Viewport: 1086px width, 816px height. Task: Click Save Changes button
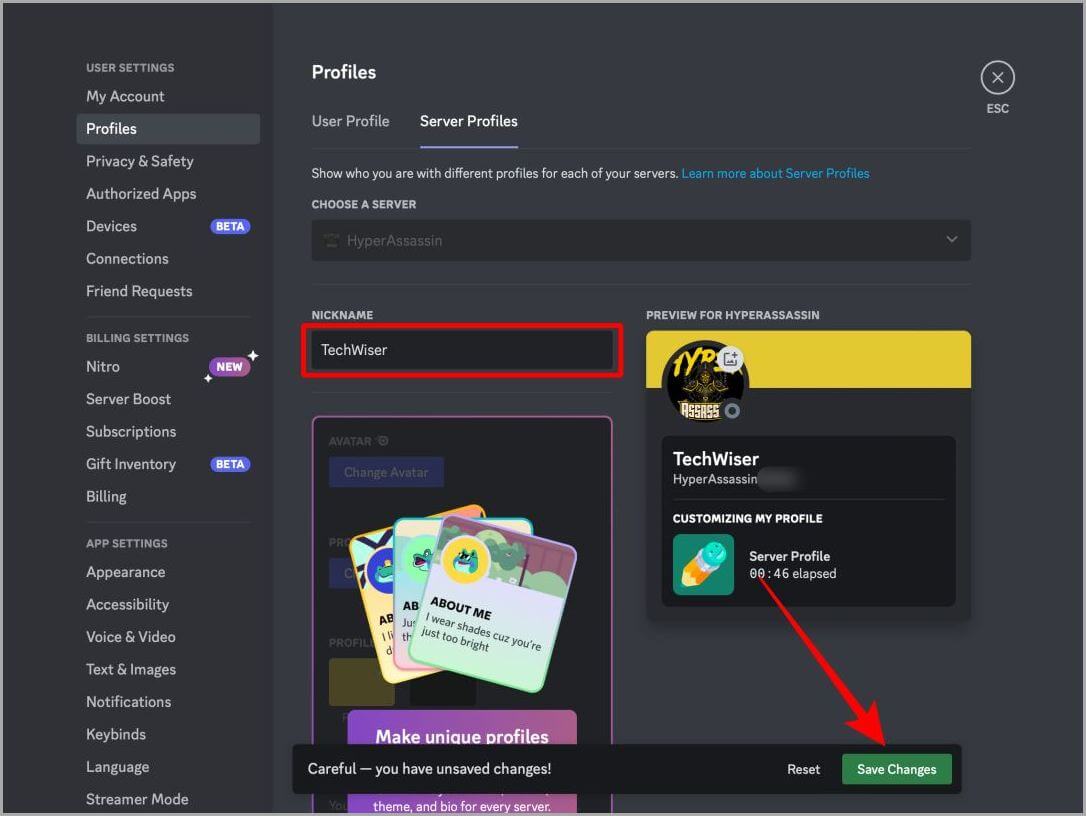click(x=896, y=770)
